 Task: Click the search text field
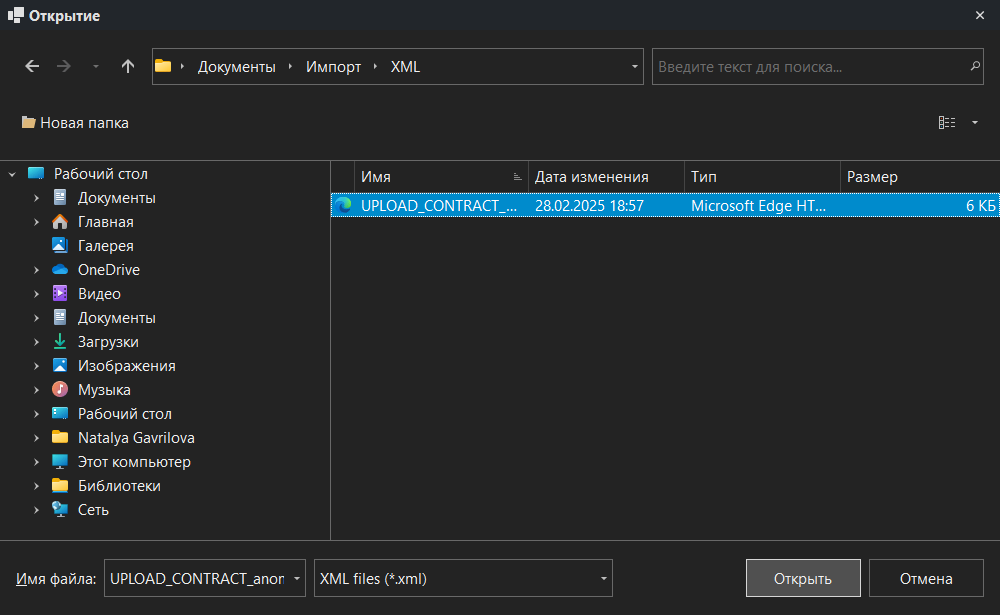(808, 67)
